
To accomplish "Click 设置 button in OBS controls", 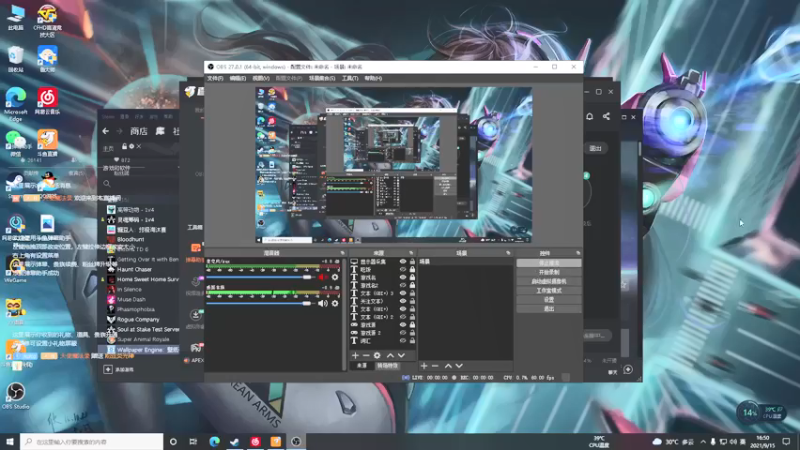I will pos(549,299).
